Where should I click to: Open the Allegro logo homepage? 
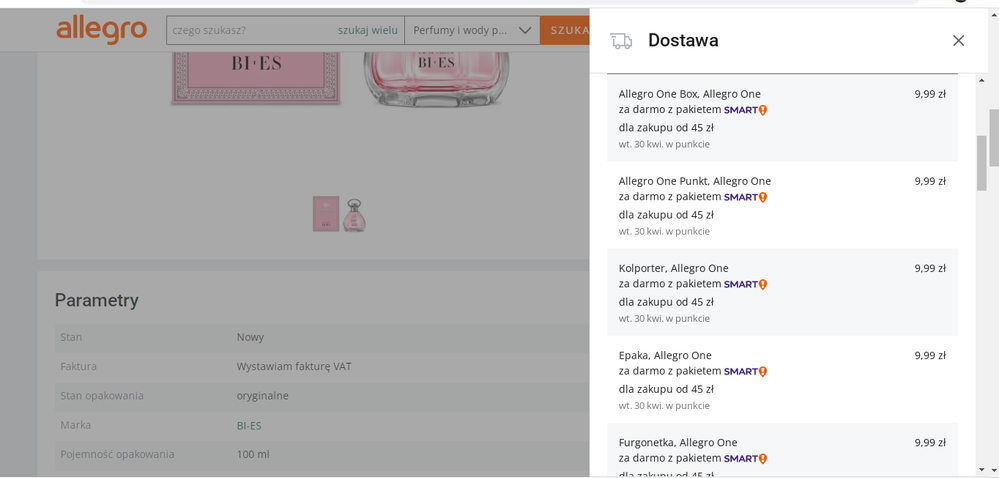101,30
